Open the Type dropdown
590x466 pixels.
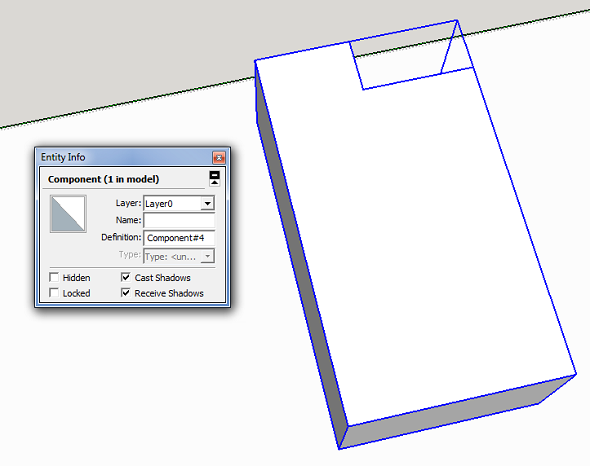[x=207, y=256]
